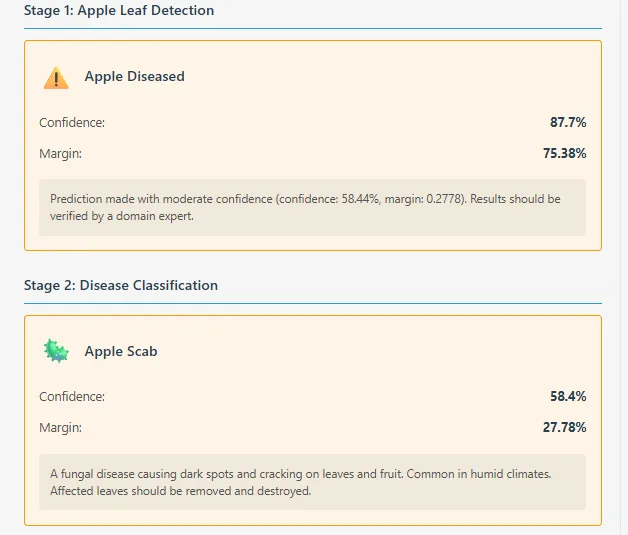Click the 87.7% confidence value
628x535 pixels.
click(568, 122)
